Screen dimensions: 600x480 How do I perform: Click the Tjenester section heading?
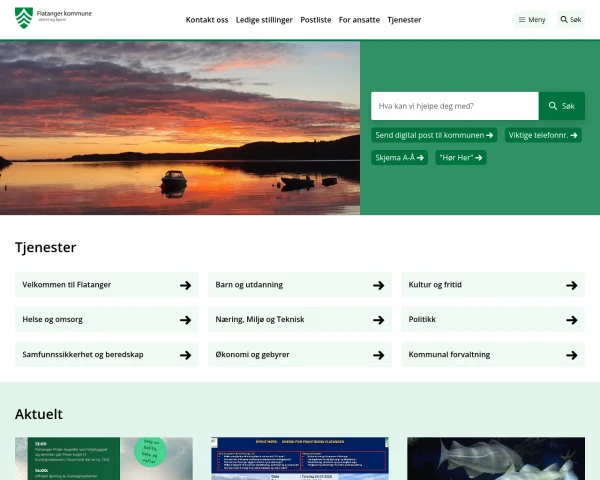(46, 248)
